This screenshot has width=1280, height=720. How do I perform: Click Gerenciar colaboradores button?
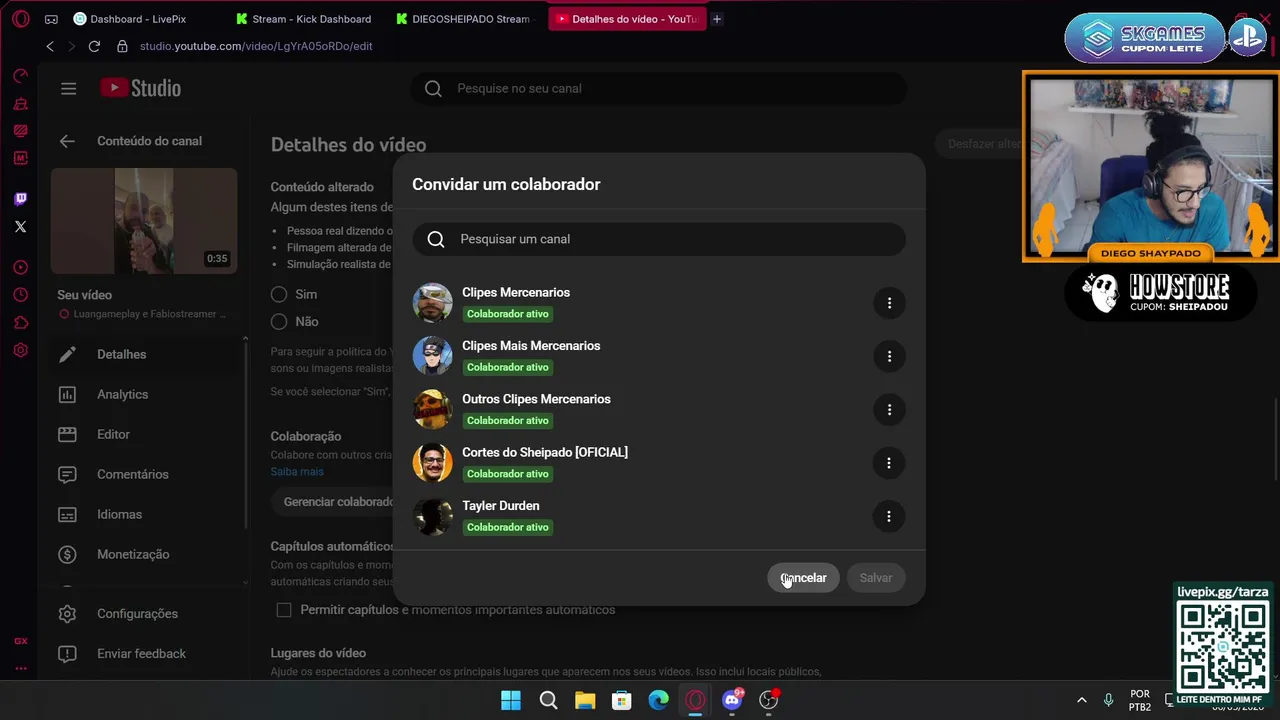pos(332,502)
